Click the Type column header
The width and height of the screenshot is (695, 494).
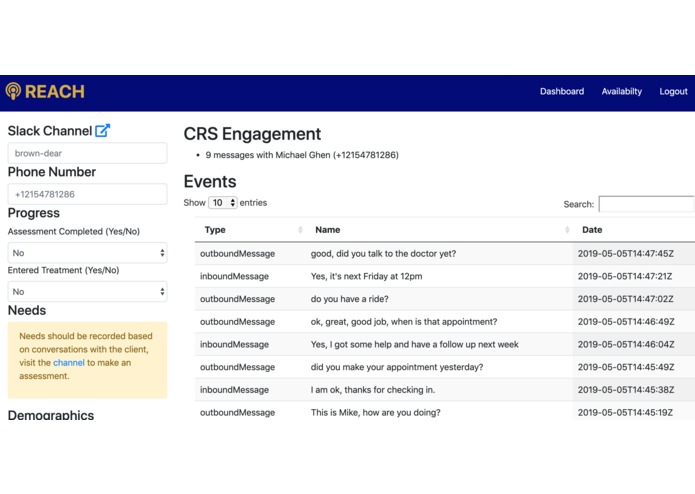tap(250, 229)
